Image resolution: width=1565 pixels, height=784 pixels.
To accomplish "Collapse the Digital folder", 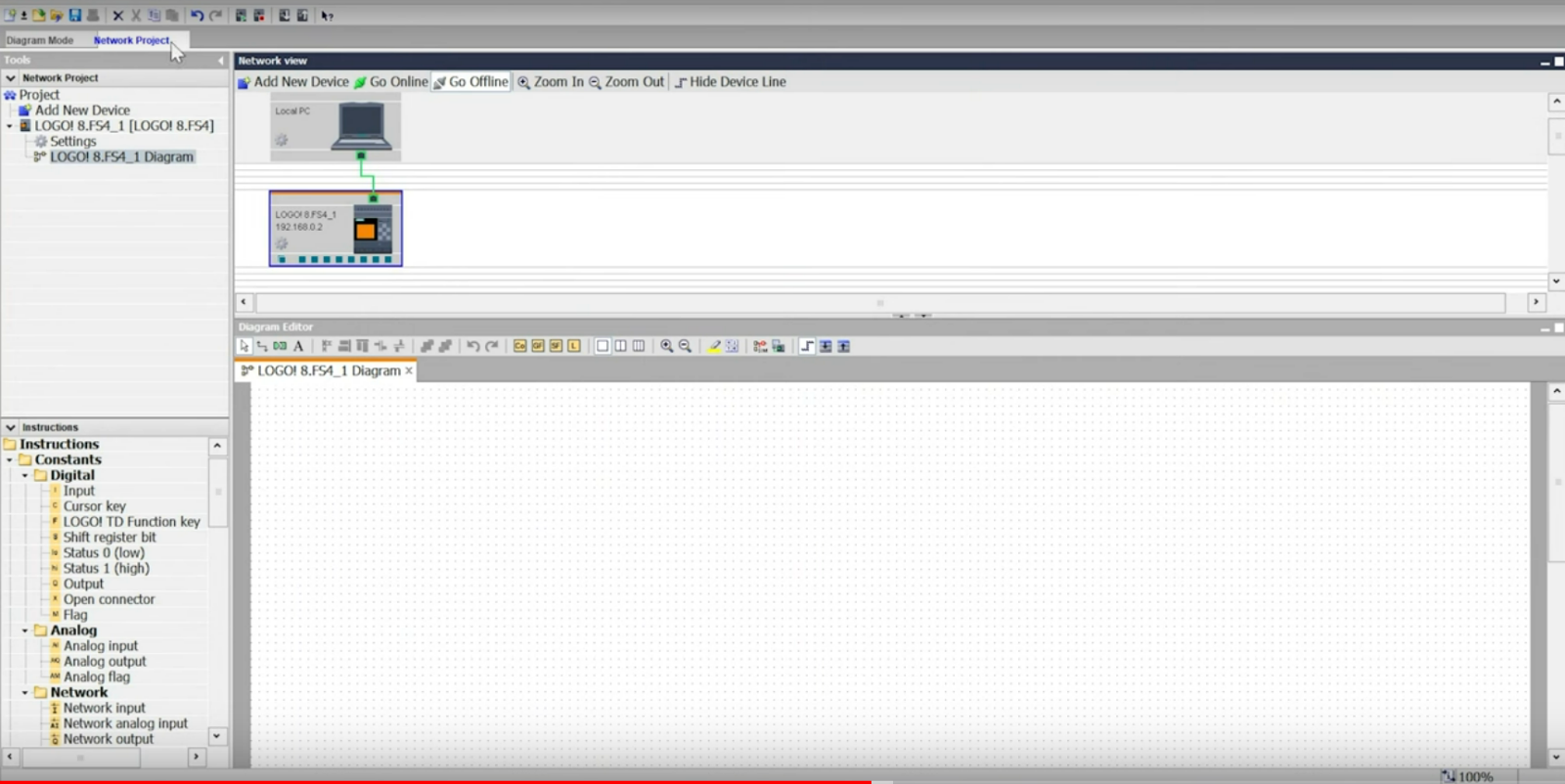I will point(25,475).
